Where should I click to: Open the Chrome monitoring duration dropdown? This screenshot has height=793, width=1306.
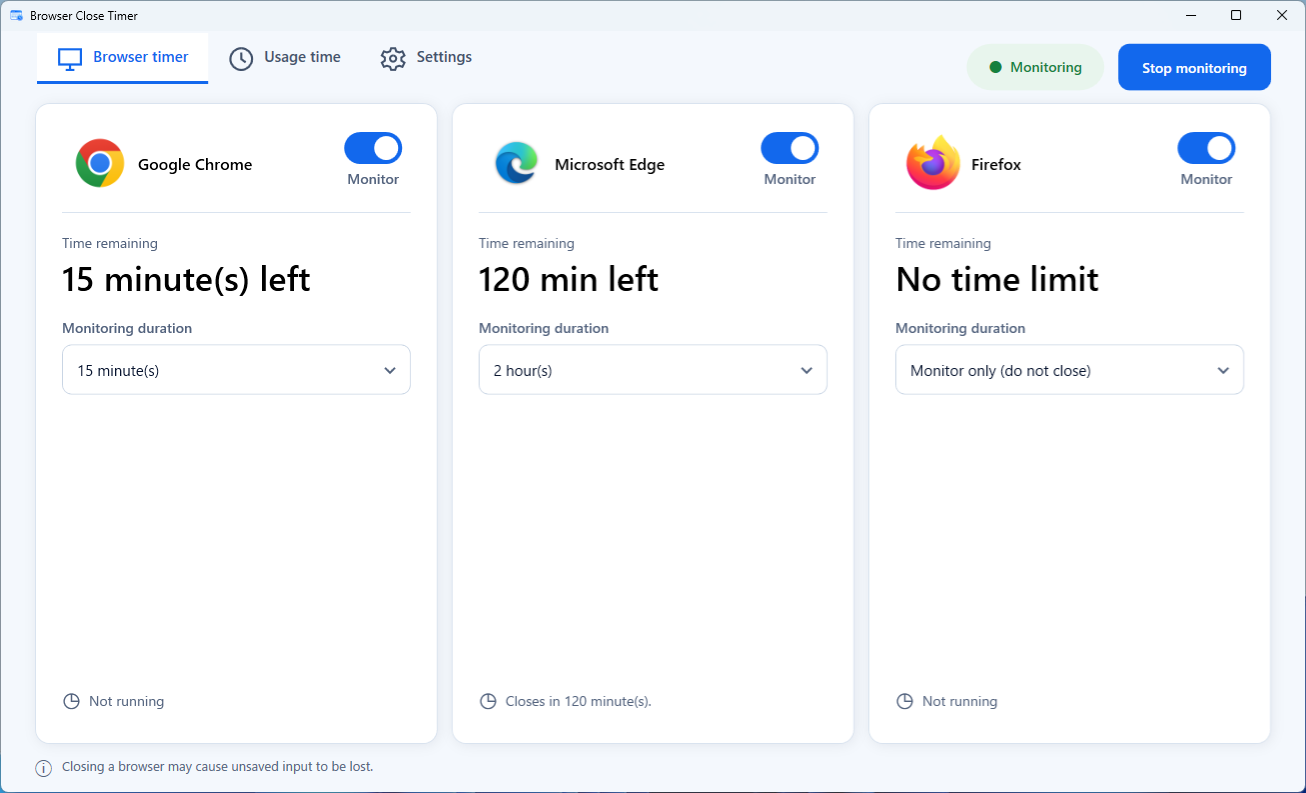tap(236, 370)
